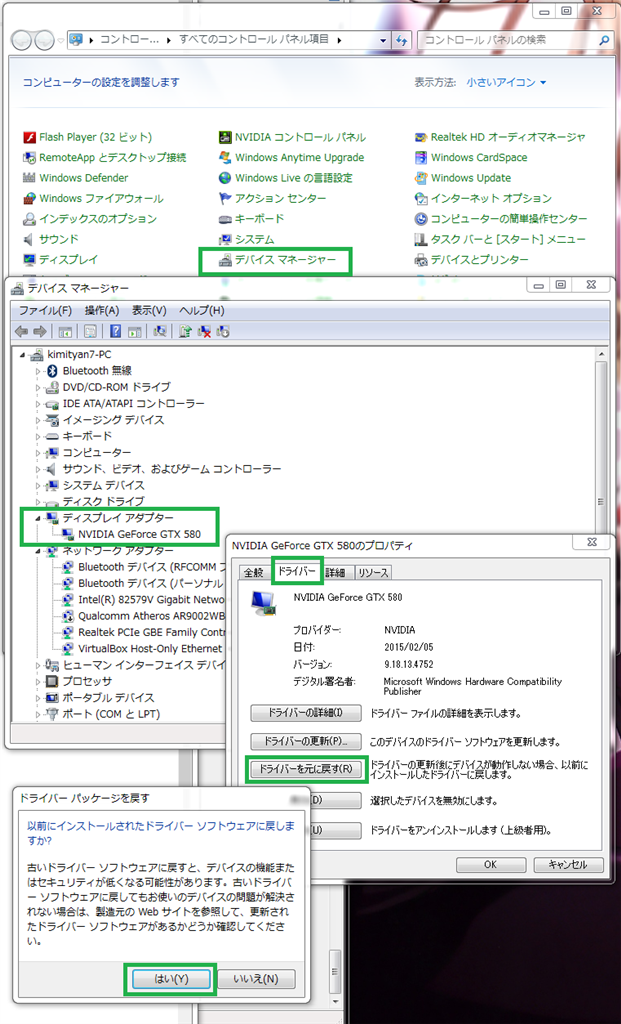Image resolution: width=621 pixels, height=1024 pixels.
Task: Expand IDE ATA/ATAPI コントローラー node
Action: pyautogui.click(x=37, y=404)
